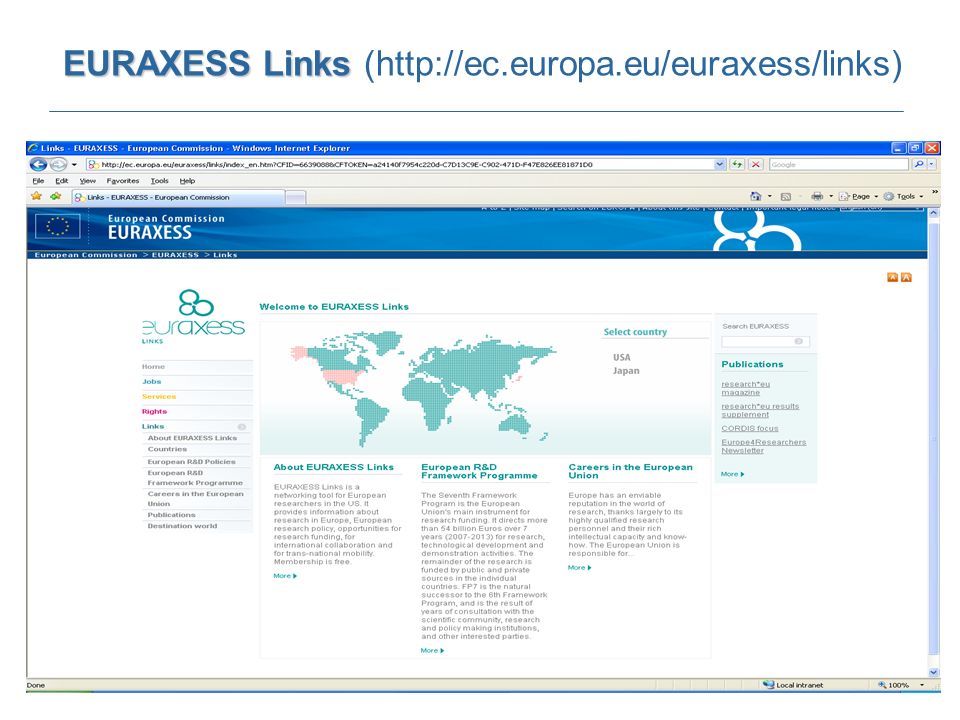The image size is (960, 720).
Task: Click inside the browser address bar
Action: coord(401,164)
